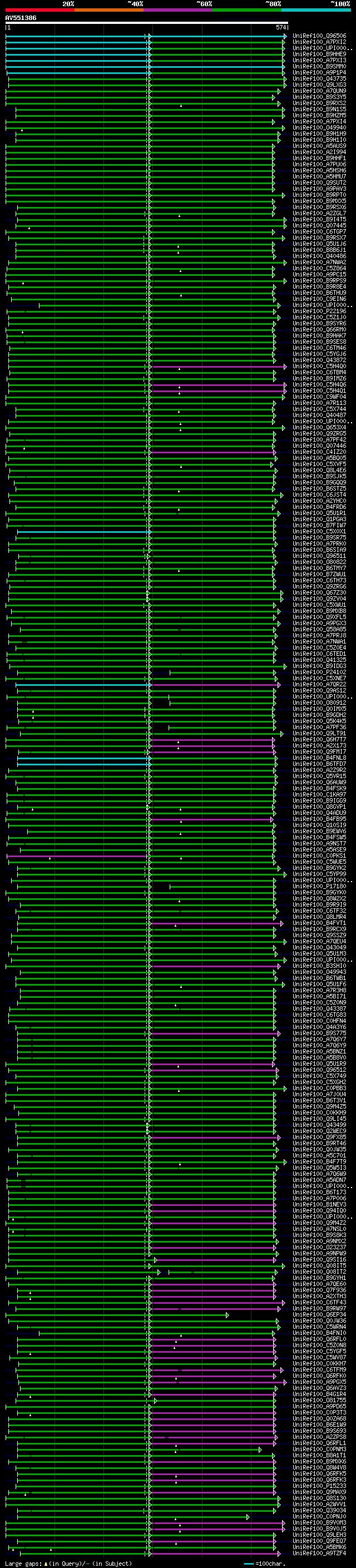Select the UniRef100_A9TZF4 entry

[319, 1553]
